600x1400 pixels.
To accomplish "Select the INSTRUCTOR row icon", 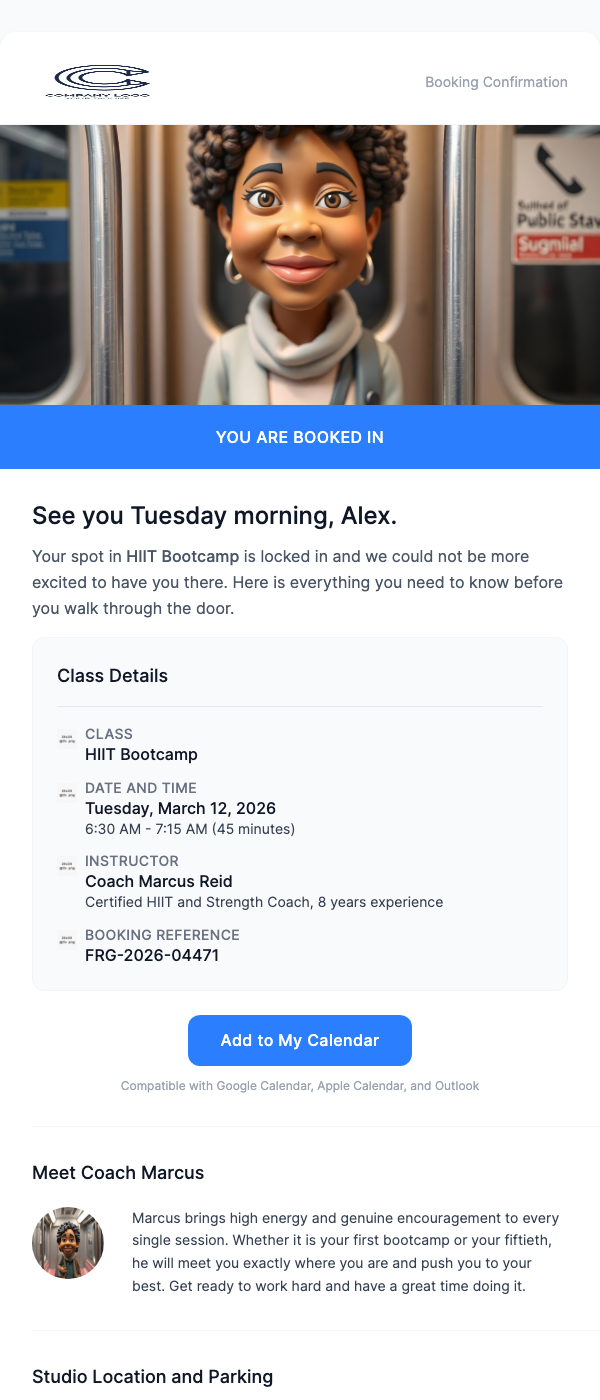I will tap(66, 865).
